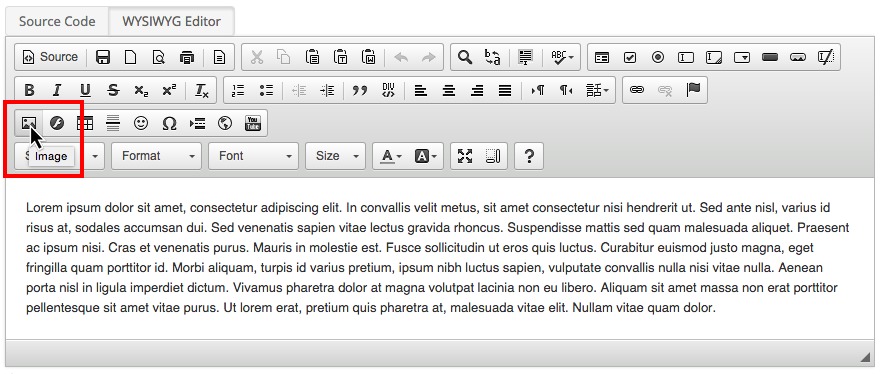This screenshot has height=374, width=882.
Task: Decrease indent of paragraph
Action: pyautogui.click(x=299, y=90)
